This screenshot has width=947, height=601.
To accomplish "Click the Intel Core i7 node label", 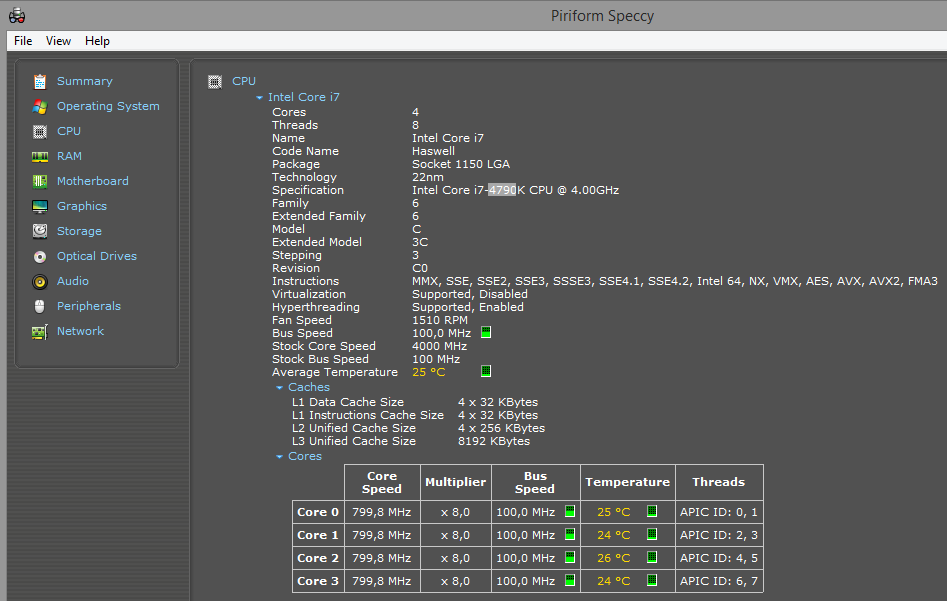I will point(304,97).
